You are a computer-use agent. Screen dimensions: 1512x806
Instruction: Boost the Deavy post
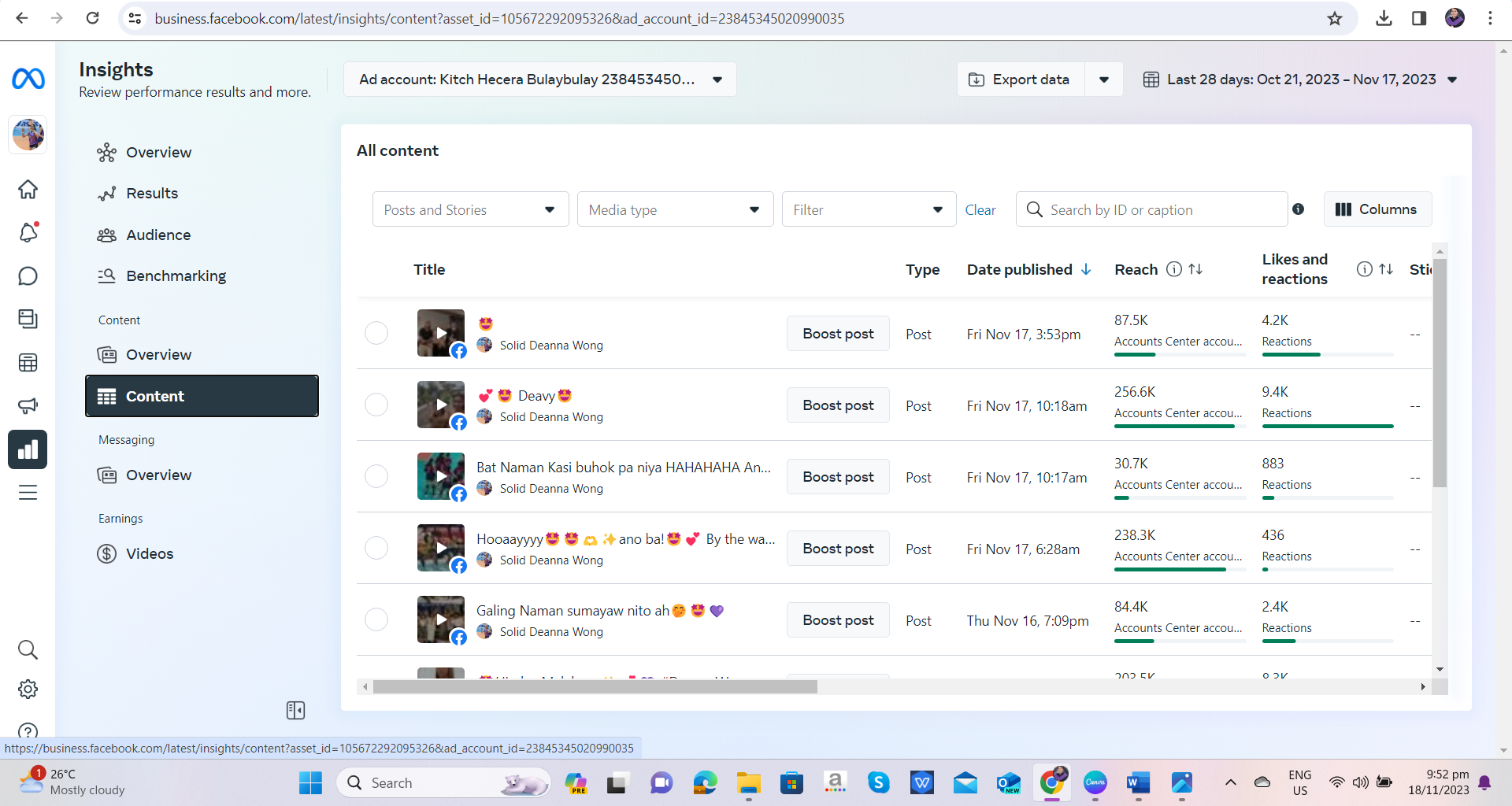coord(838,405)
